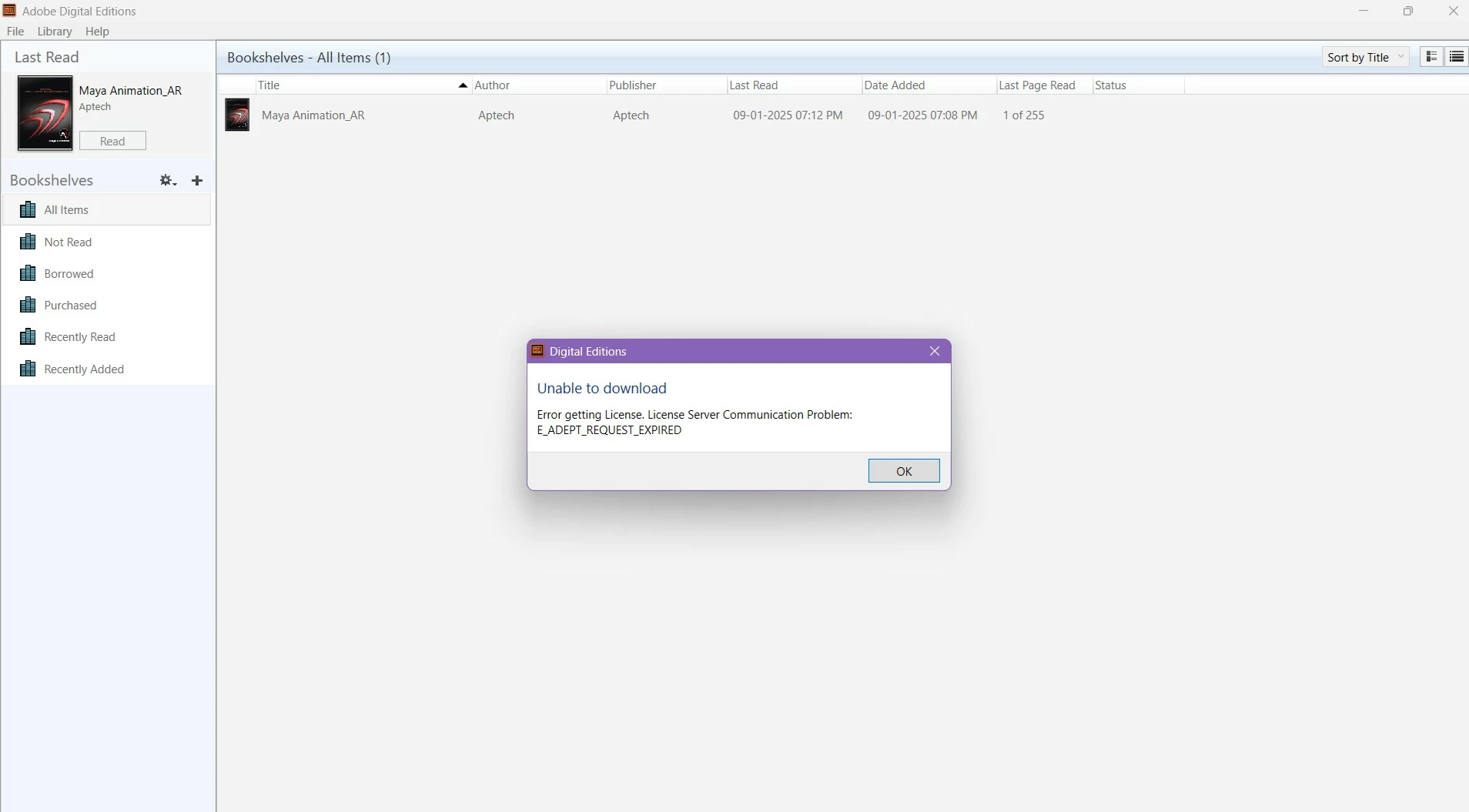
Task: Click the Maya Animation_AR cover in list
Action: [237, 115]
